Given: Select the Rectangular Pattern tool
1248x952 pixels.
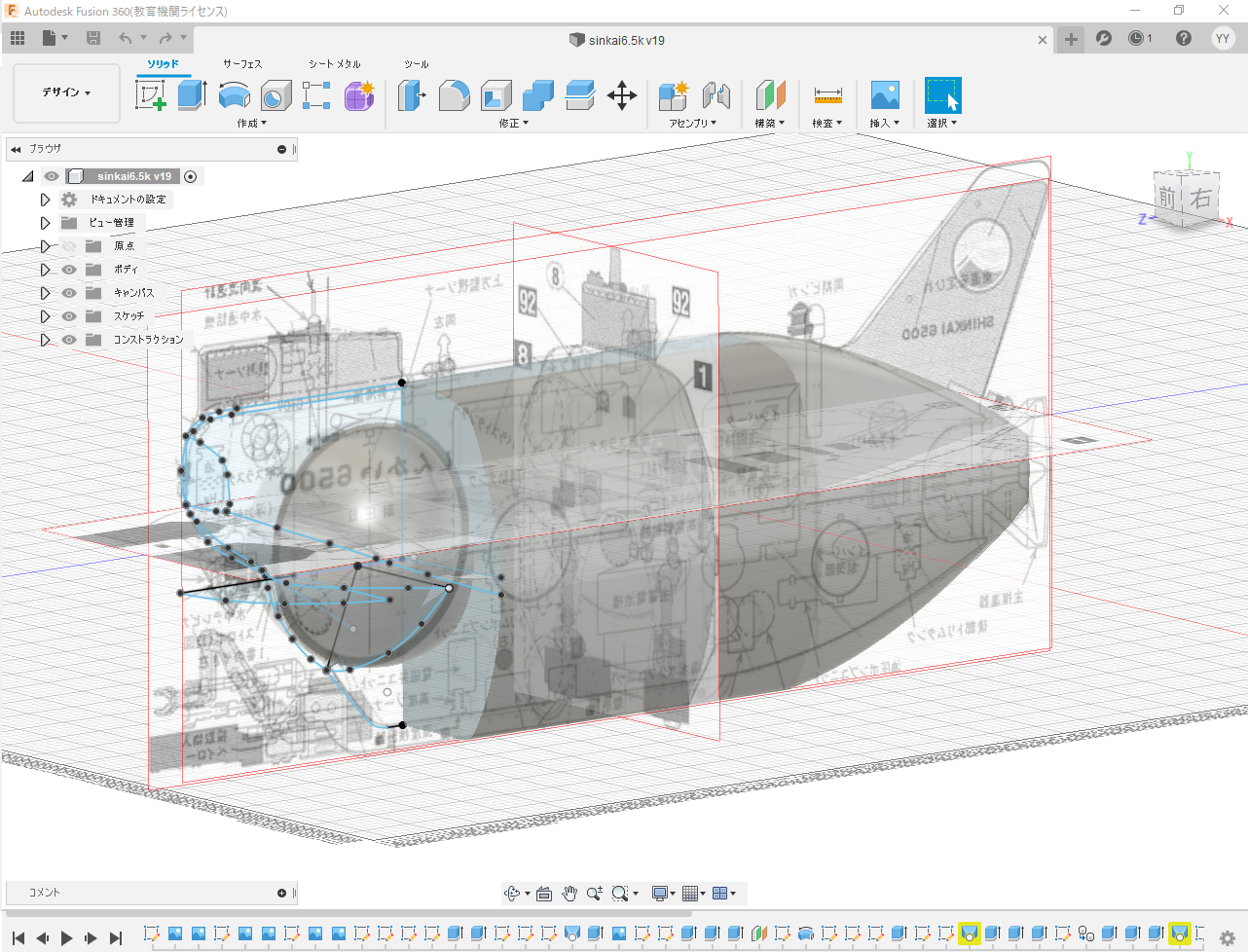Looking at the screenshot, I should (x=316, y=95).
